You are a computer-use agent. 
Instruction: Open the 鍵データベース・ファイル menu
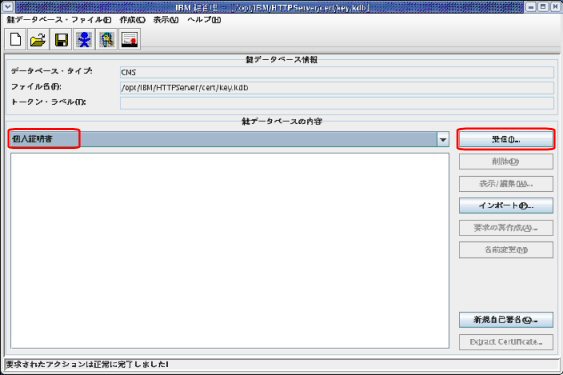coord(59,20)
